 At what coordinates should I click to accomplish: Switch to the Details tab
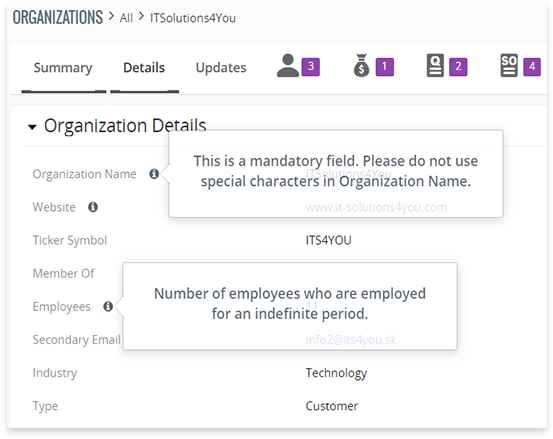click(144, 68)
